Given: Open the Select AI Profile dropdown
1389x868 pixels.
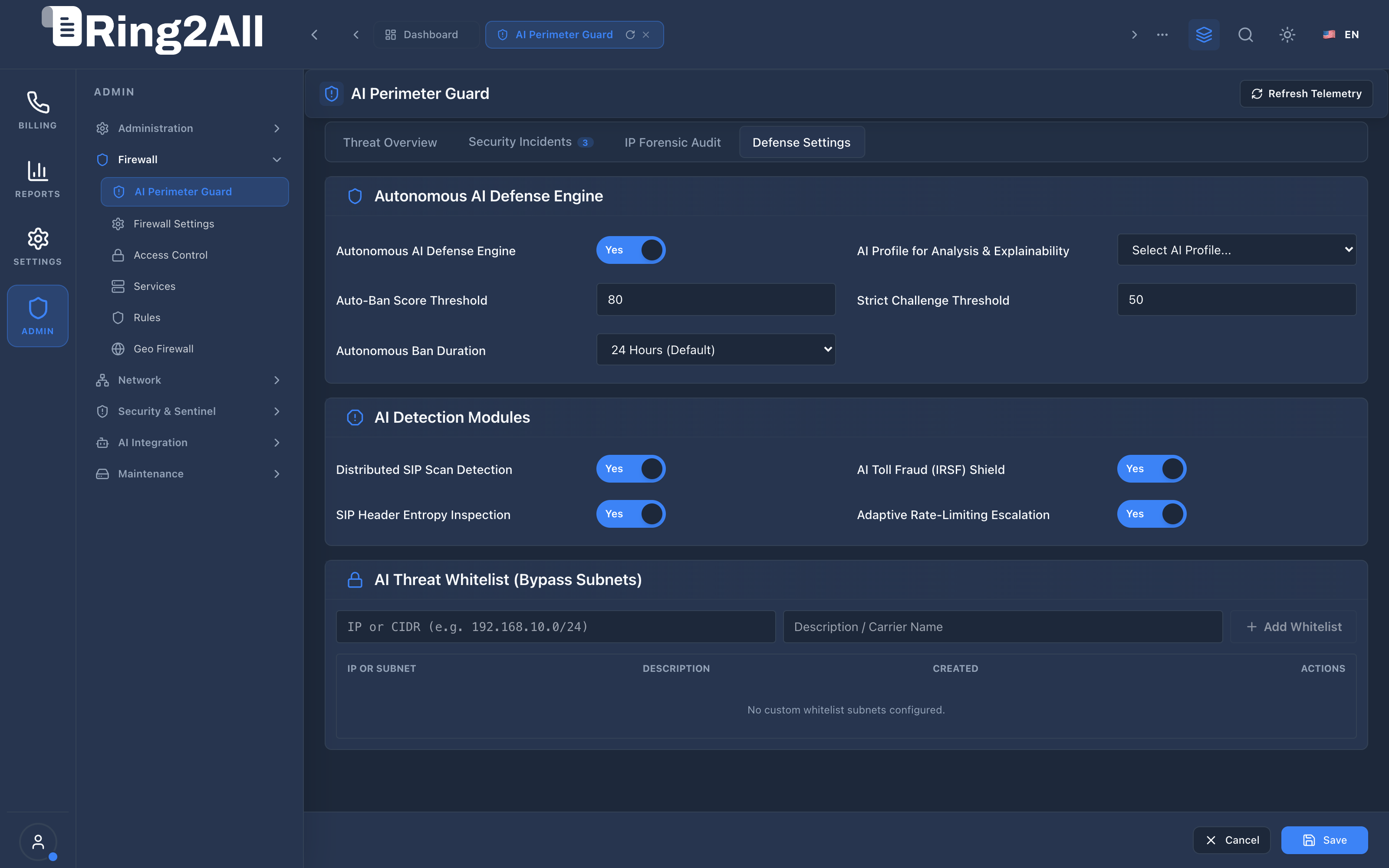Looking at the screenshot, I should coord(1237,250).
